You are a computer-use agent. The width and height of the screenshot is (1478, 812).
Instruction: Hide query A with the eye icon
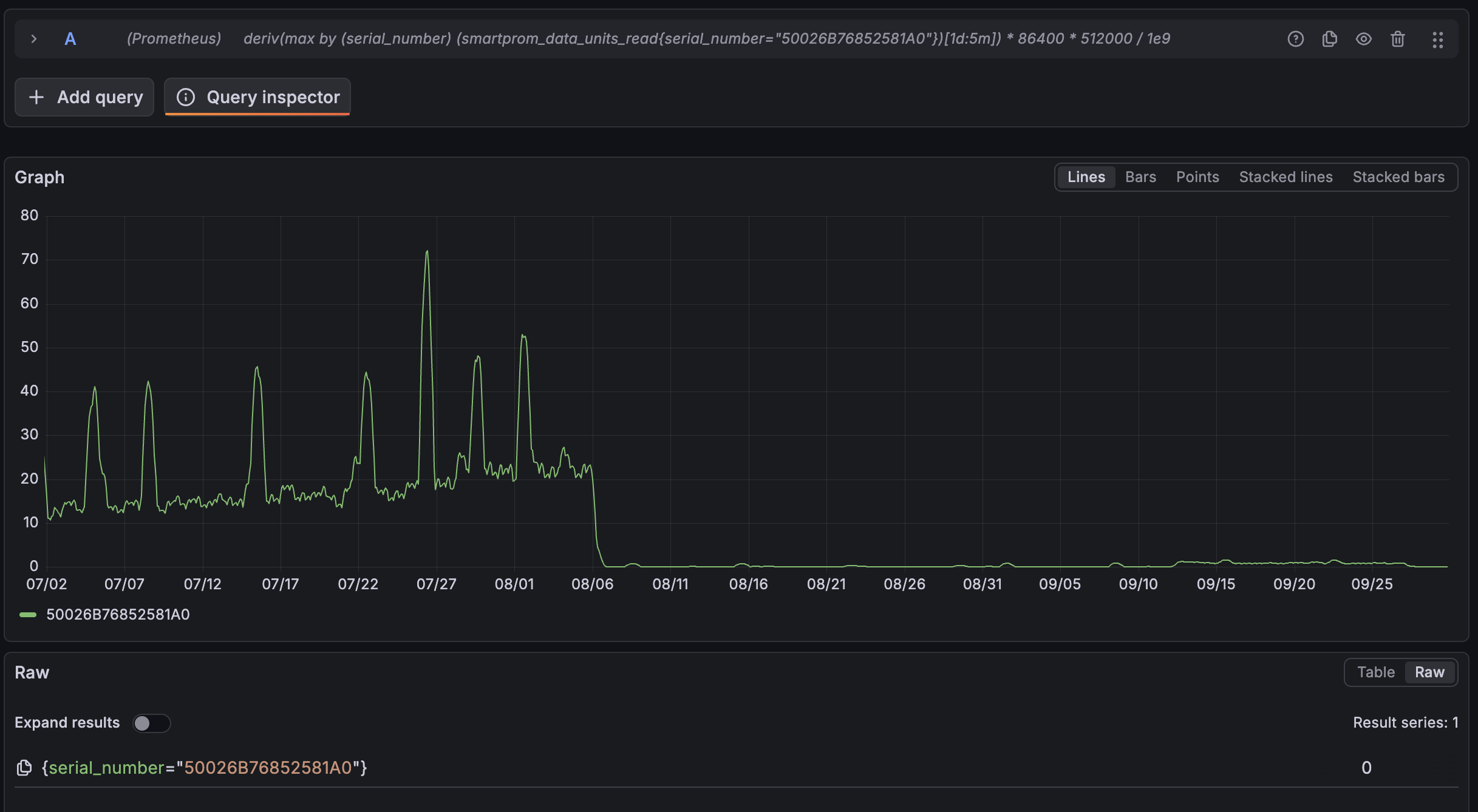coord(1363,39)
